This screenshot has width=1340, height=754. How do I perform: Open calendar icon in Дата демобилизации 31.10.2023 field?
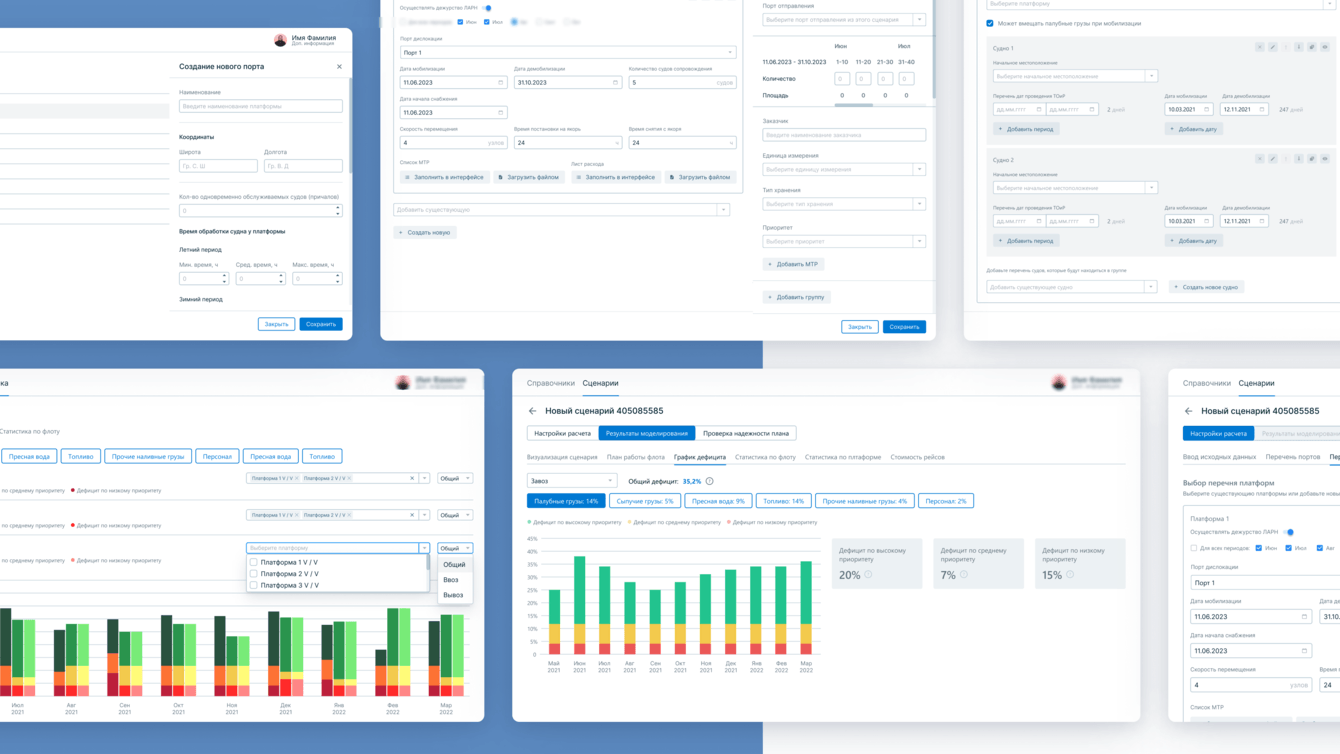click(615, 83)
